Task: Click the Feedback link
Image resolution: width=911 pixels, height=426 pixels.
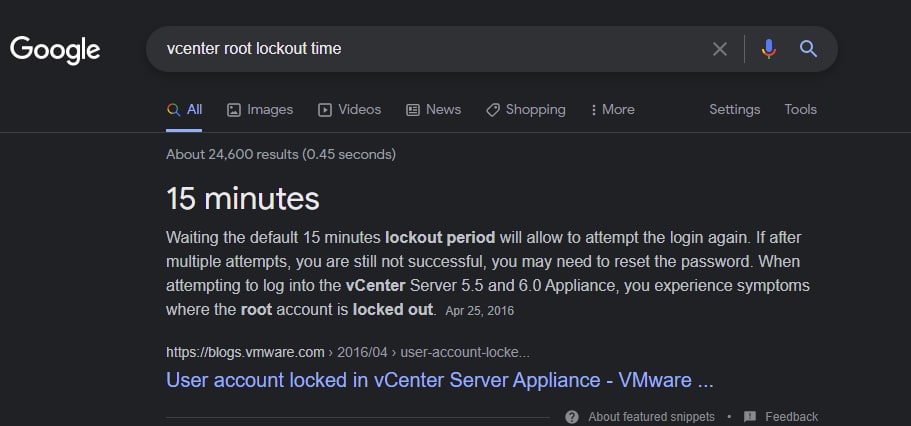Action: (x=791, y=417)
